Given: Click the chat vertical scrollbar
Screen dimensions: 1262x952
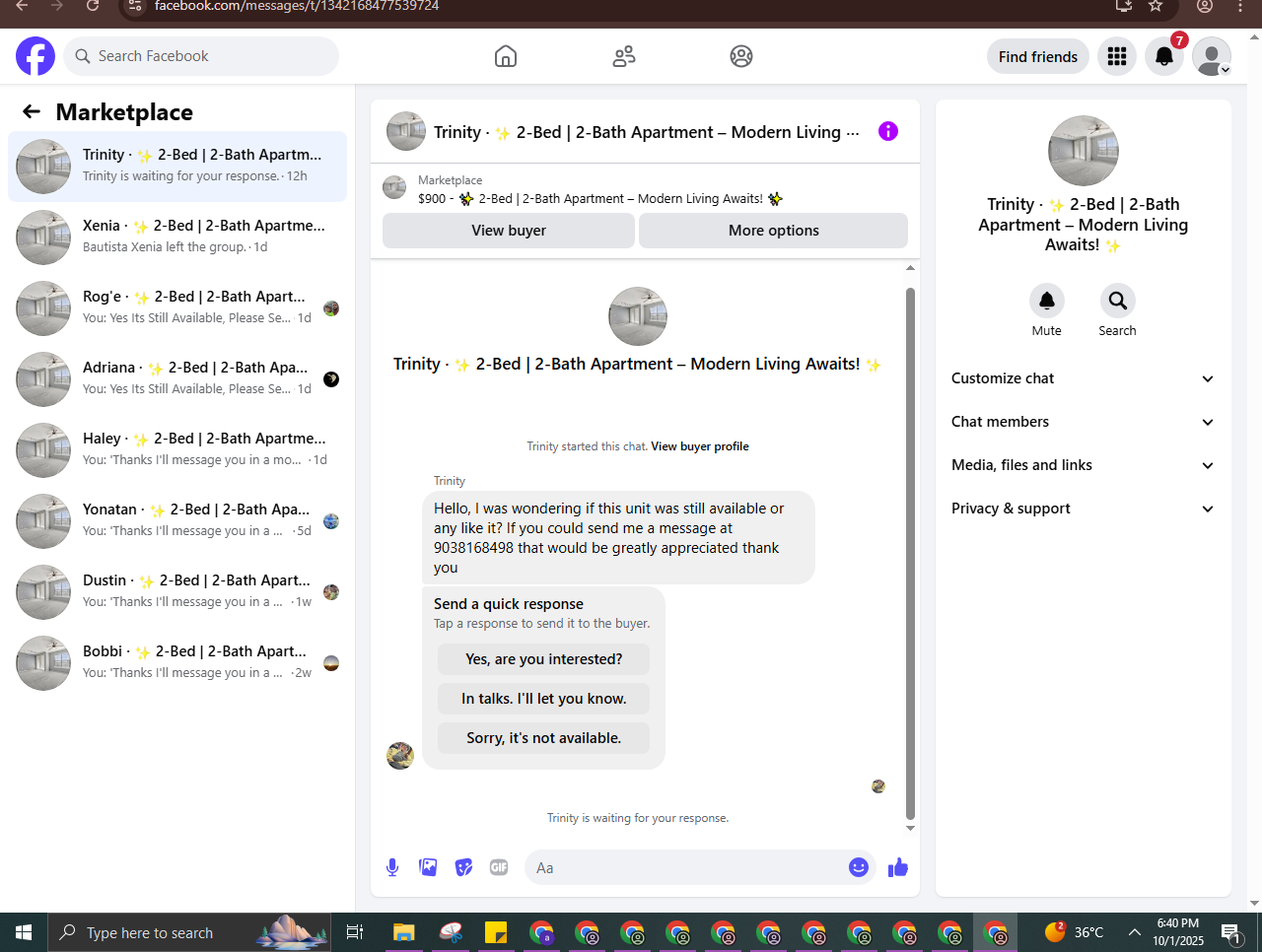Looking at the screenshot, I should click(x=910, y=554).
